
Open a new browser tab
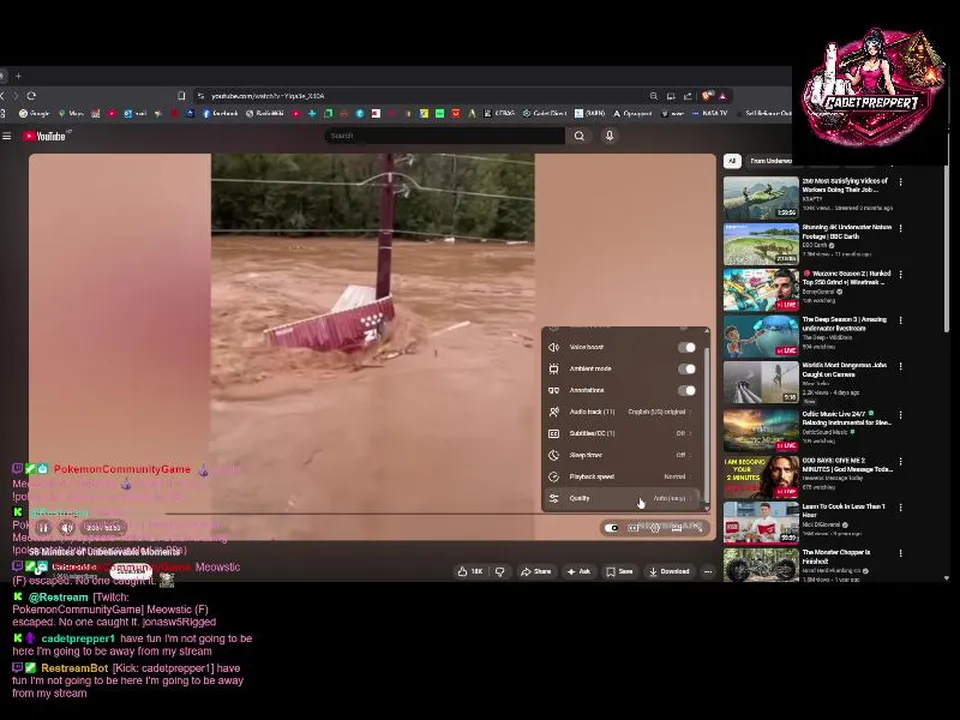coord(18,76)
